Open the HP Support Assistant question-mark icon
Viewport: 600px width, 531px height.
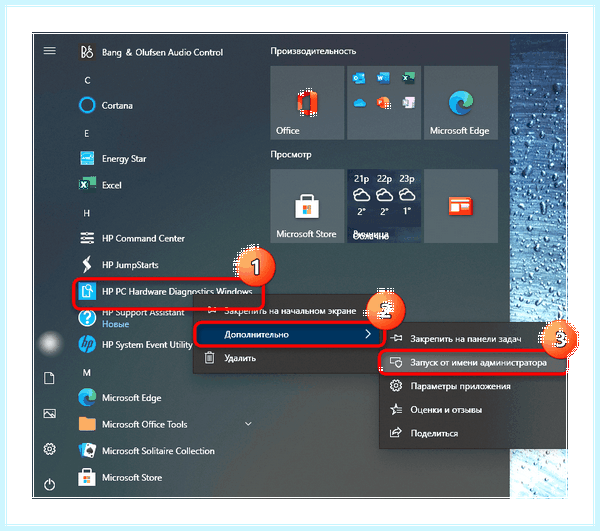coord(87,318)
